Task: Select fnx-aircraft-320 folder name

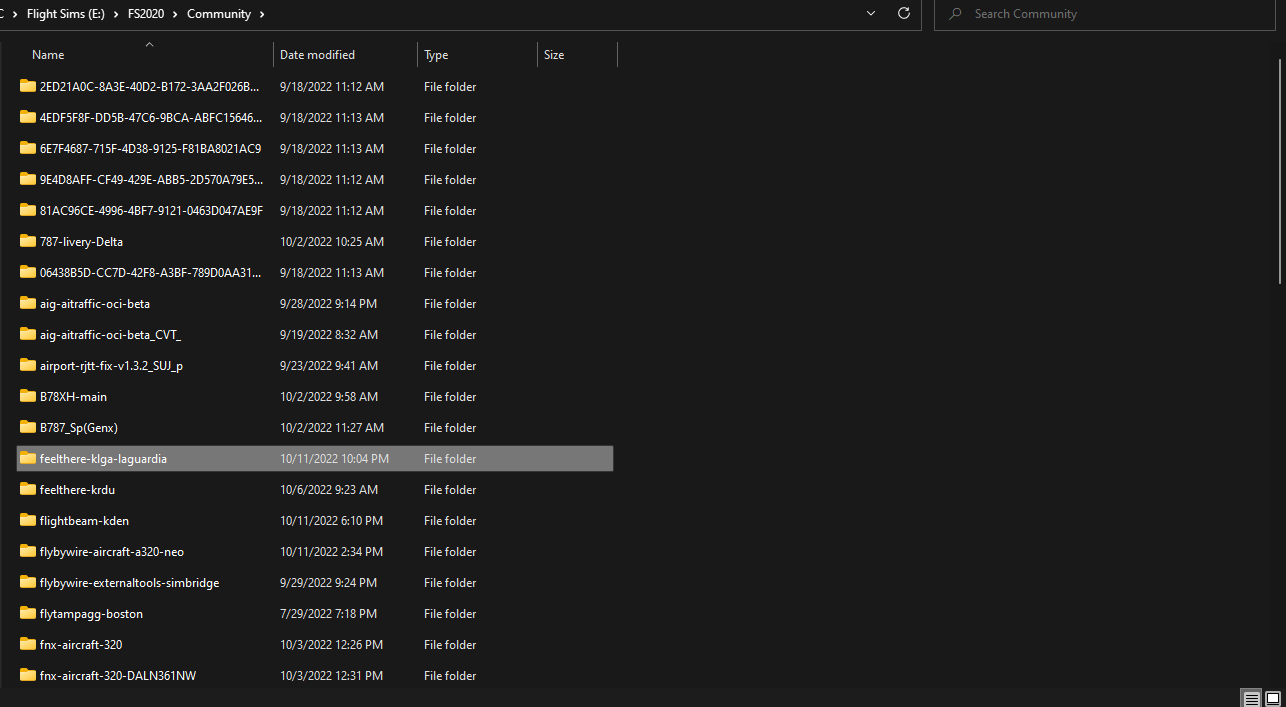Action: tap(81, 644)
